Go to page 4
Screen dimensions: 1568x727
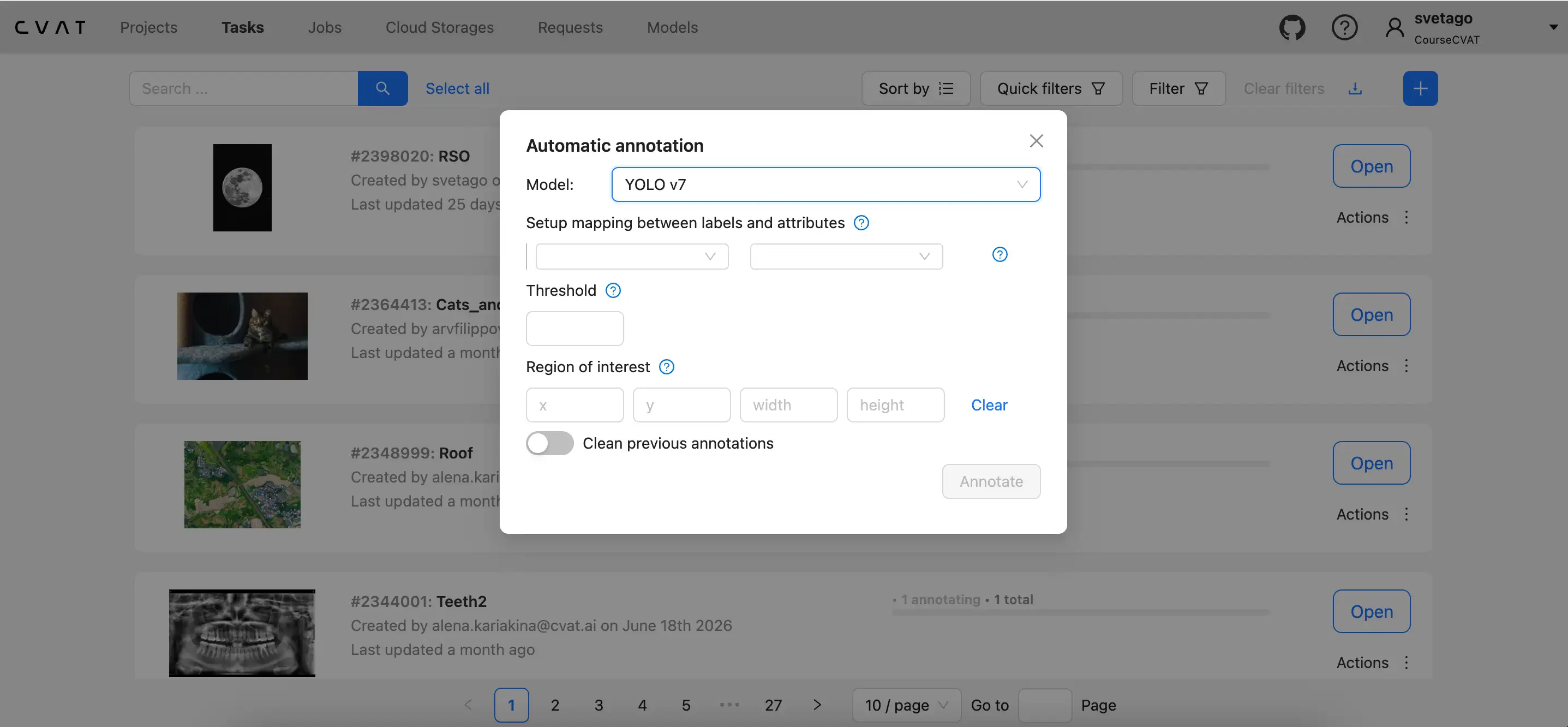(642, 705)
